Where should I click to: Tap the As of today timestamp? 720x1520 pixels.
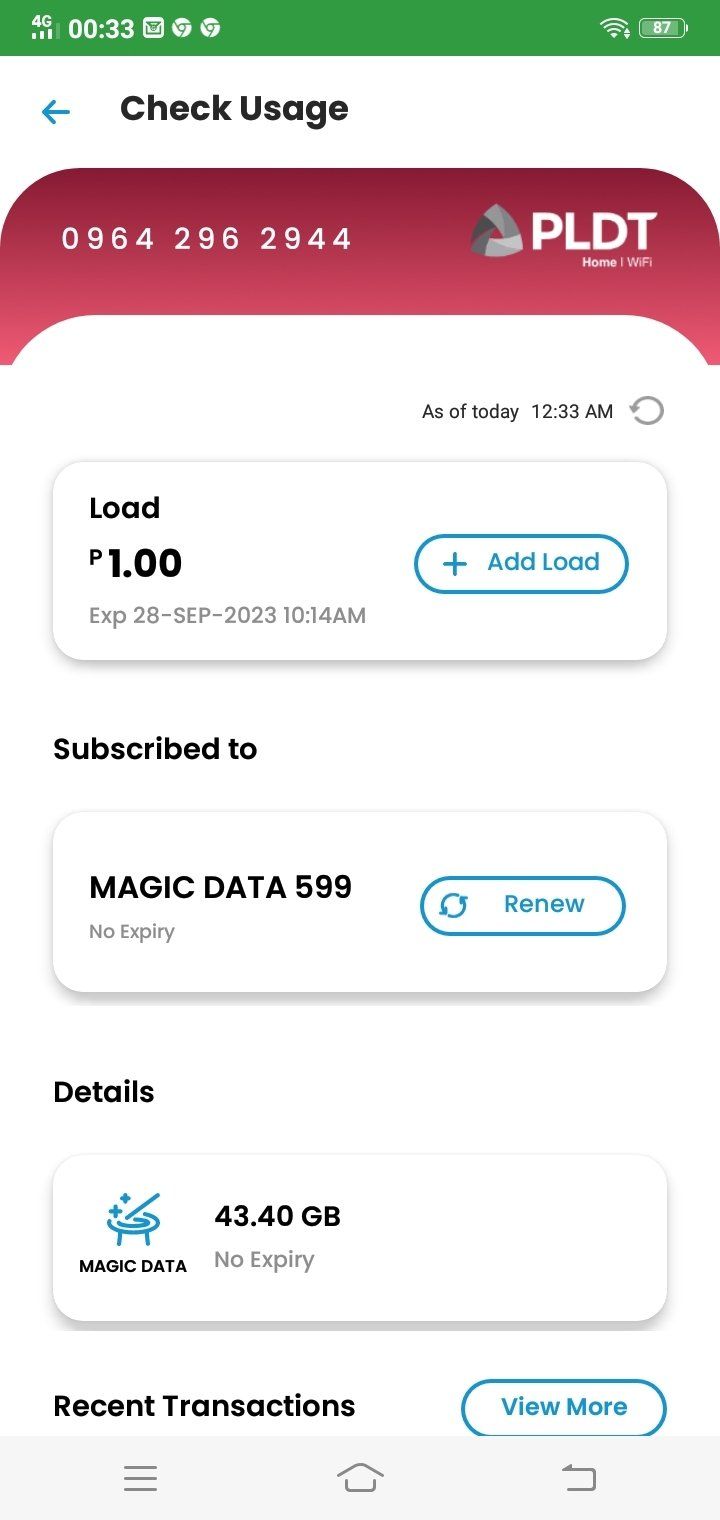pyautogui.click(x=517, y=412)
